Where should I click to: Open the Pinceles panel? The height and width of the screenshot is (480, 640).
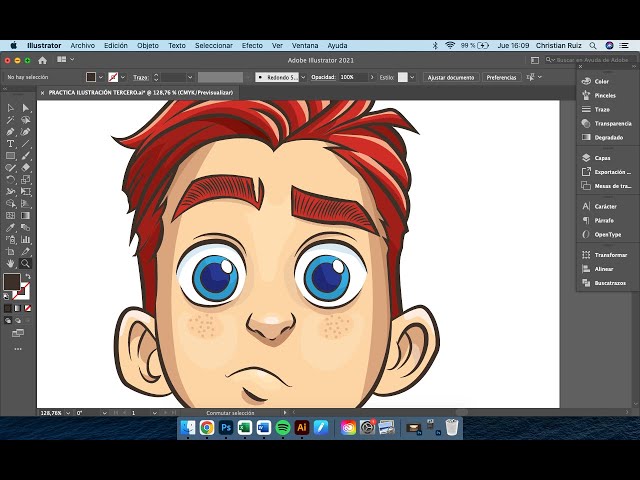(x=607, y=96)
